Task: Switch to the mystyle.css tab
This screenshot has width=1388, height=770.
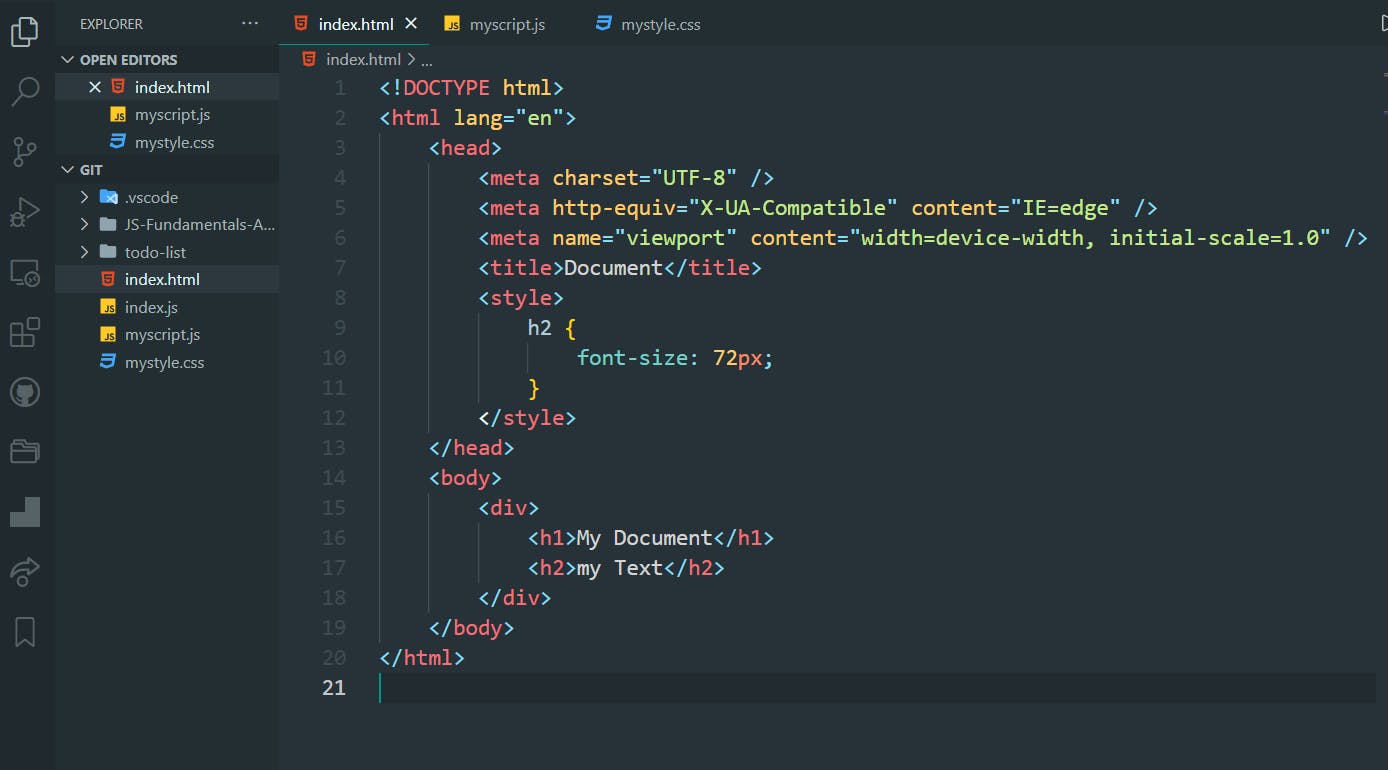Action: [x=660, y=24]
